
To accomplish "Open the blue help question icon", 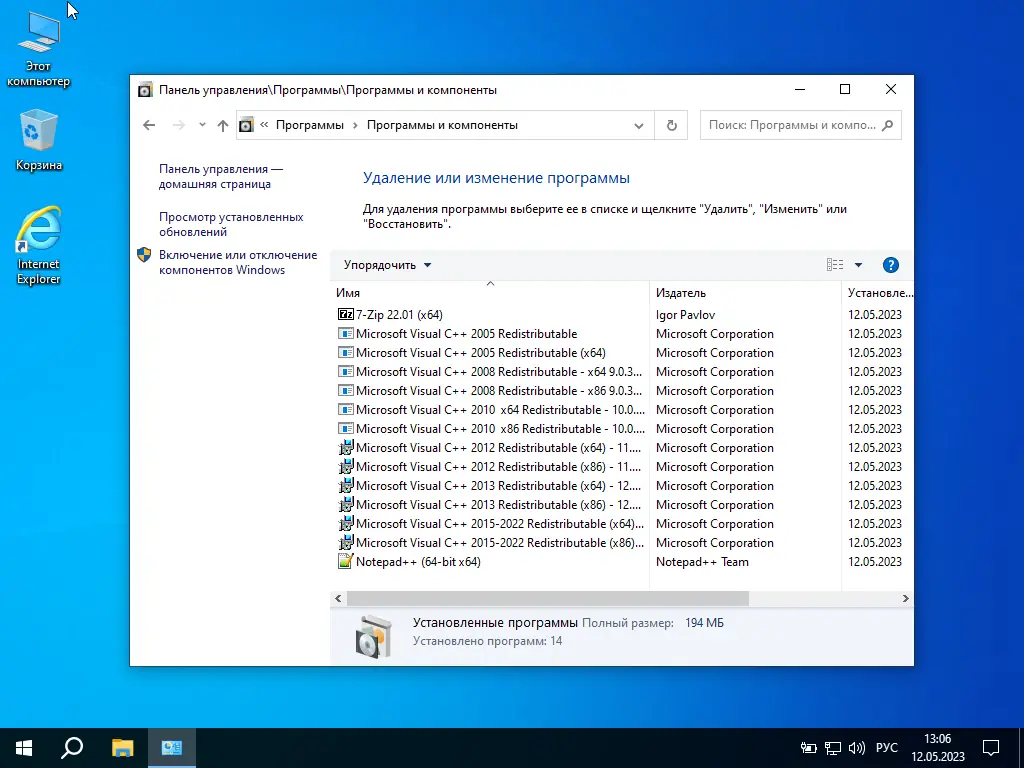I will 890,265.
